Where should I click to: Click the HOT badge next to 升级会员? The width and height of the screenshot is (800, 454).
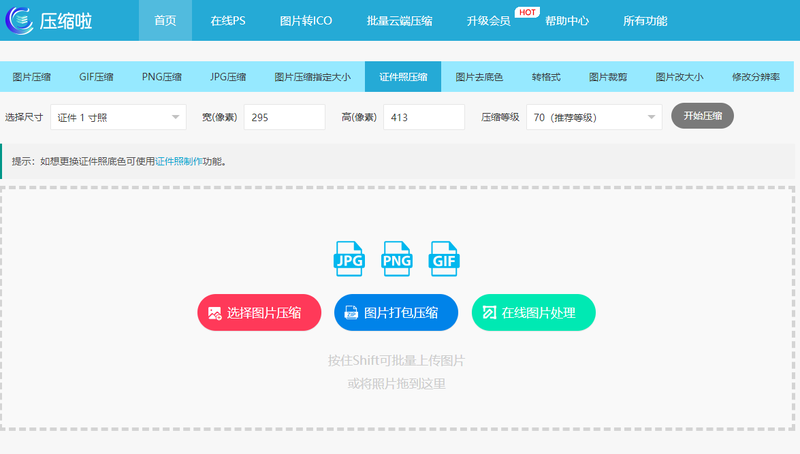pos(527,12)
